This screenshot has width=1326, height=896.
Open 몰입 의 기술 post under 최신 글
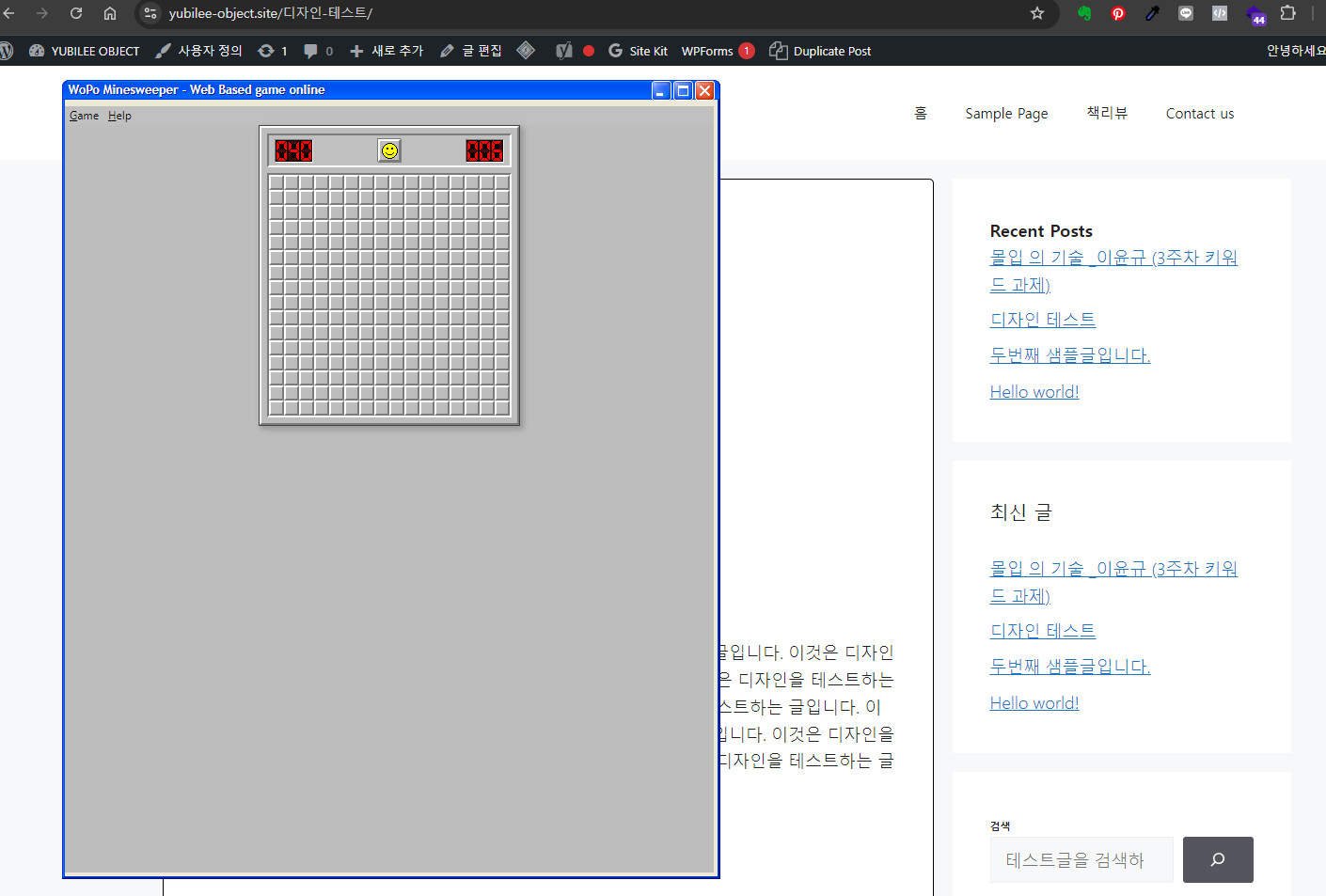(1113, 582)
